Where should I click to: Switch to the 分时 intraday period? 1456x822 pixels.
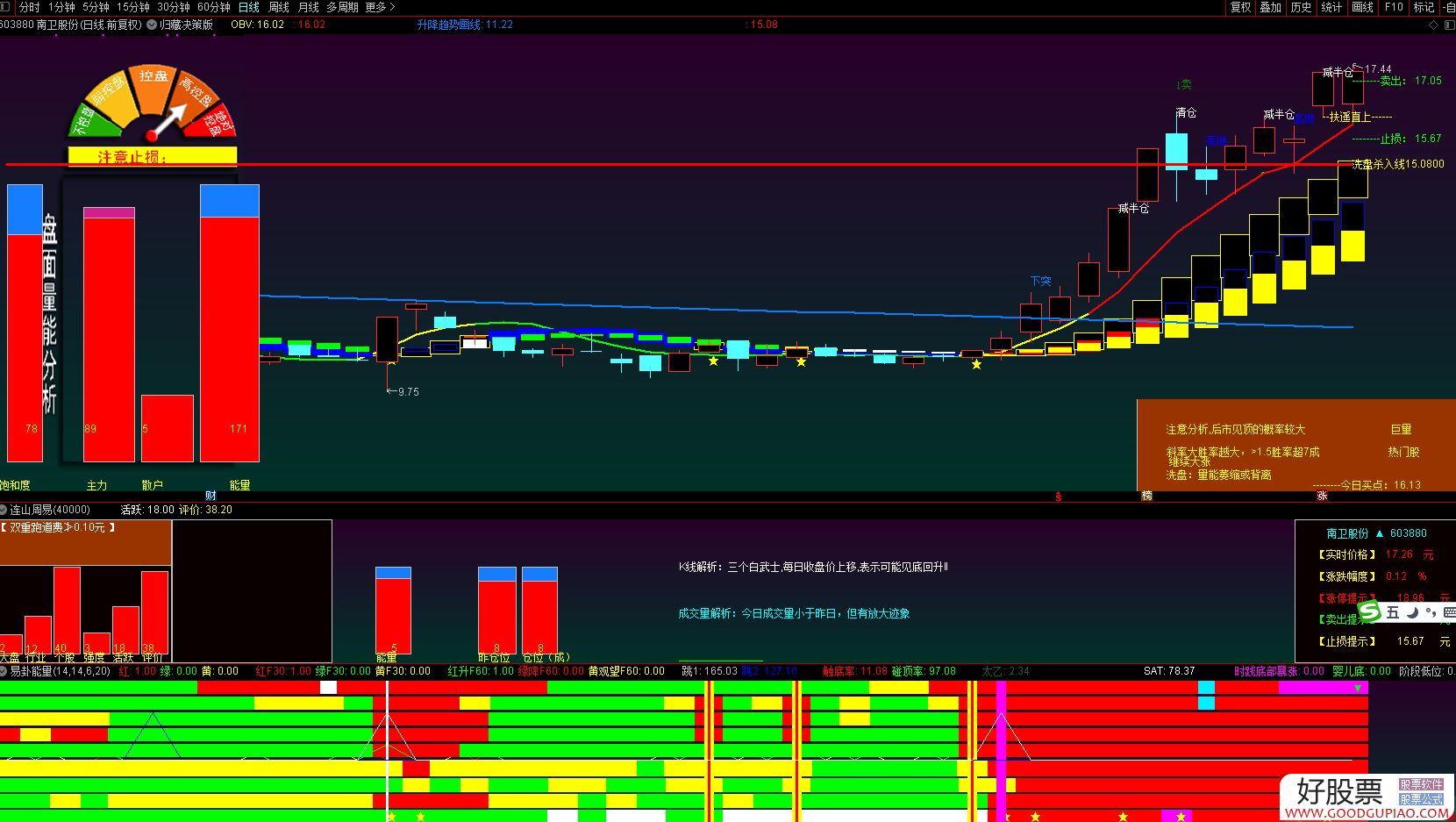pos(29,7)
